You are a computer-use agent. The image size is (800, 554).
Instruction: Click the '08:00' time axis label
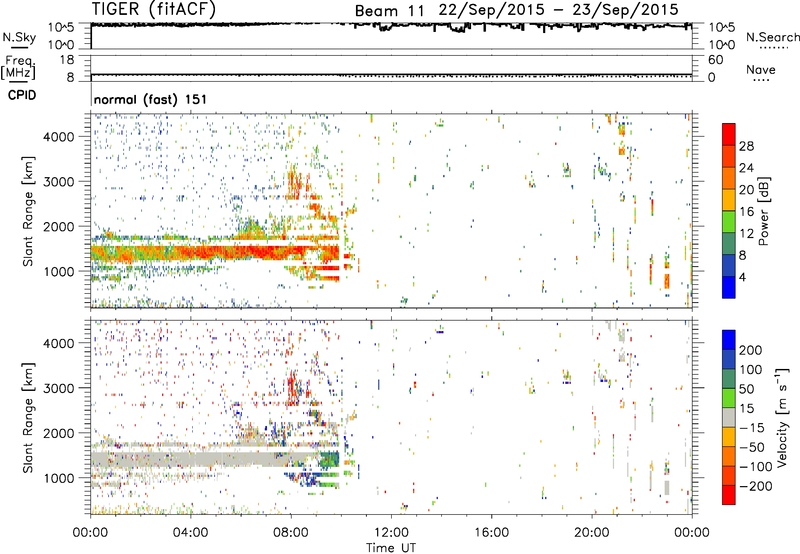coord(291,533)
